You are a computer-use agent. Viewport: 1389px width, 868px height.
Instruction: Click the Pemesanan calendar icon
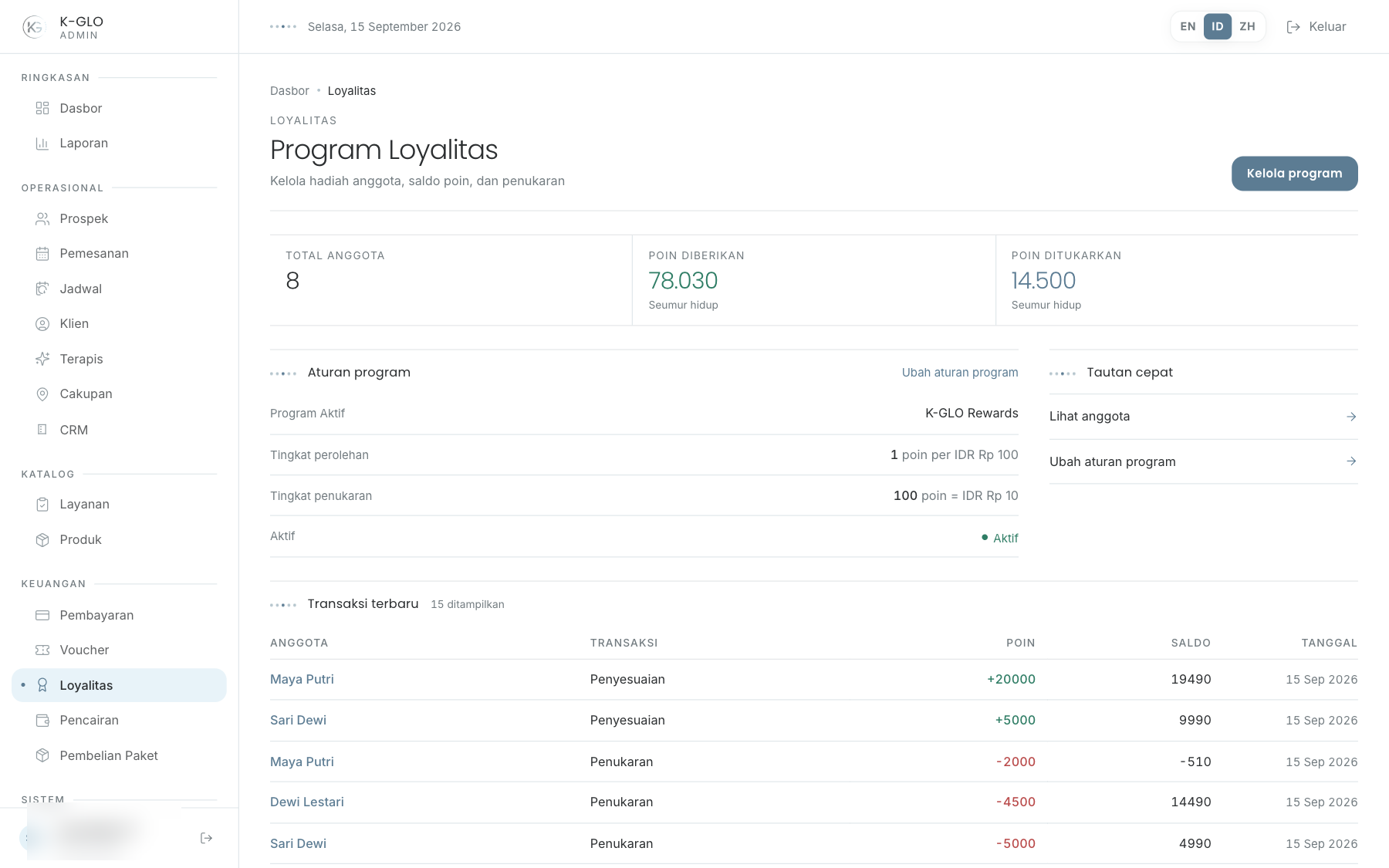pos(42,254)
